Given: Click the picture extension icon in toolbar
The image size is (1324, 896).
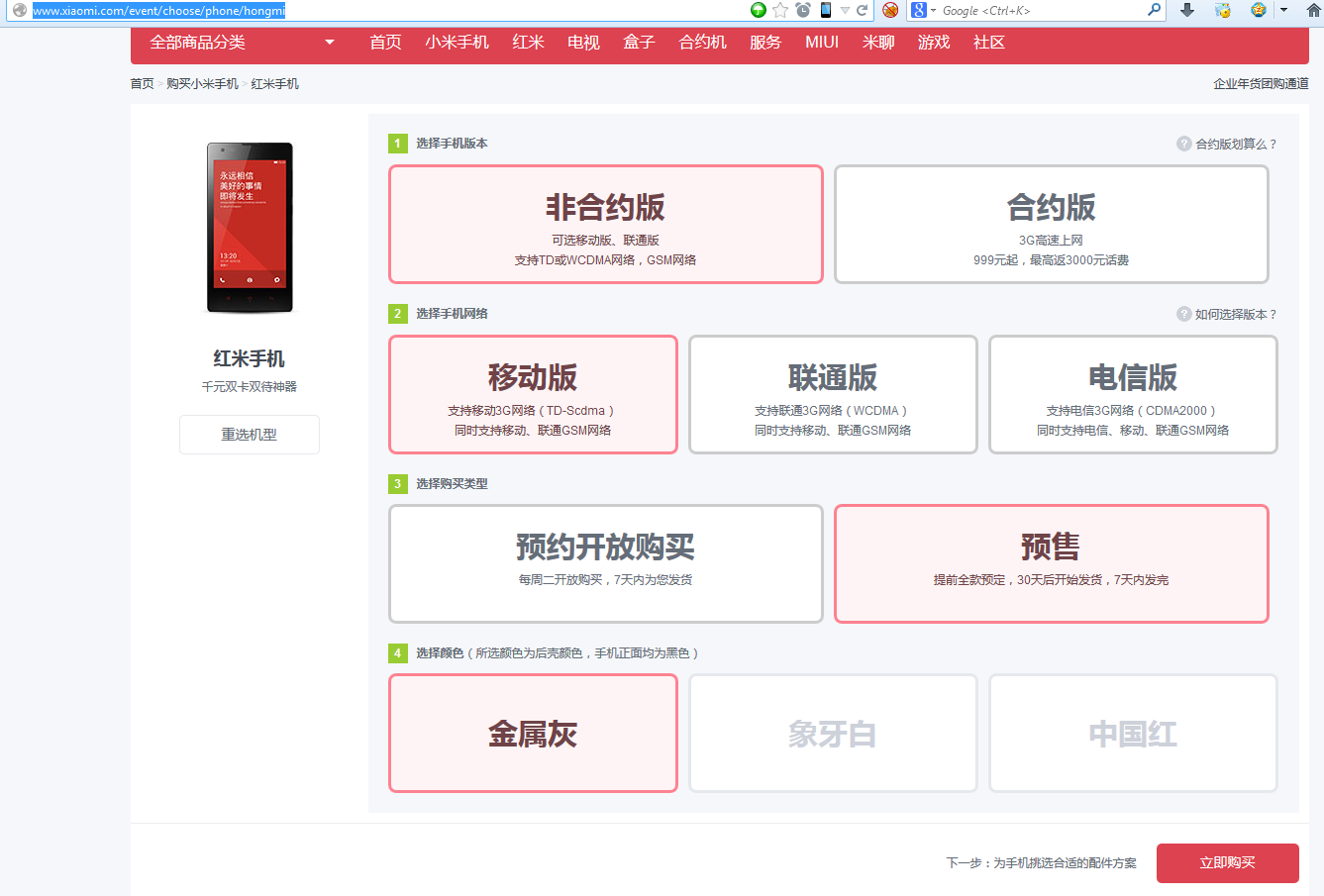Looking at the screenshot, I should pos(1223,10).
